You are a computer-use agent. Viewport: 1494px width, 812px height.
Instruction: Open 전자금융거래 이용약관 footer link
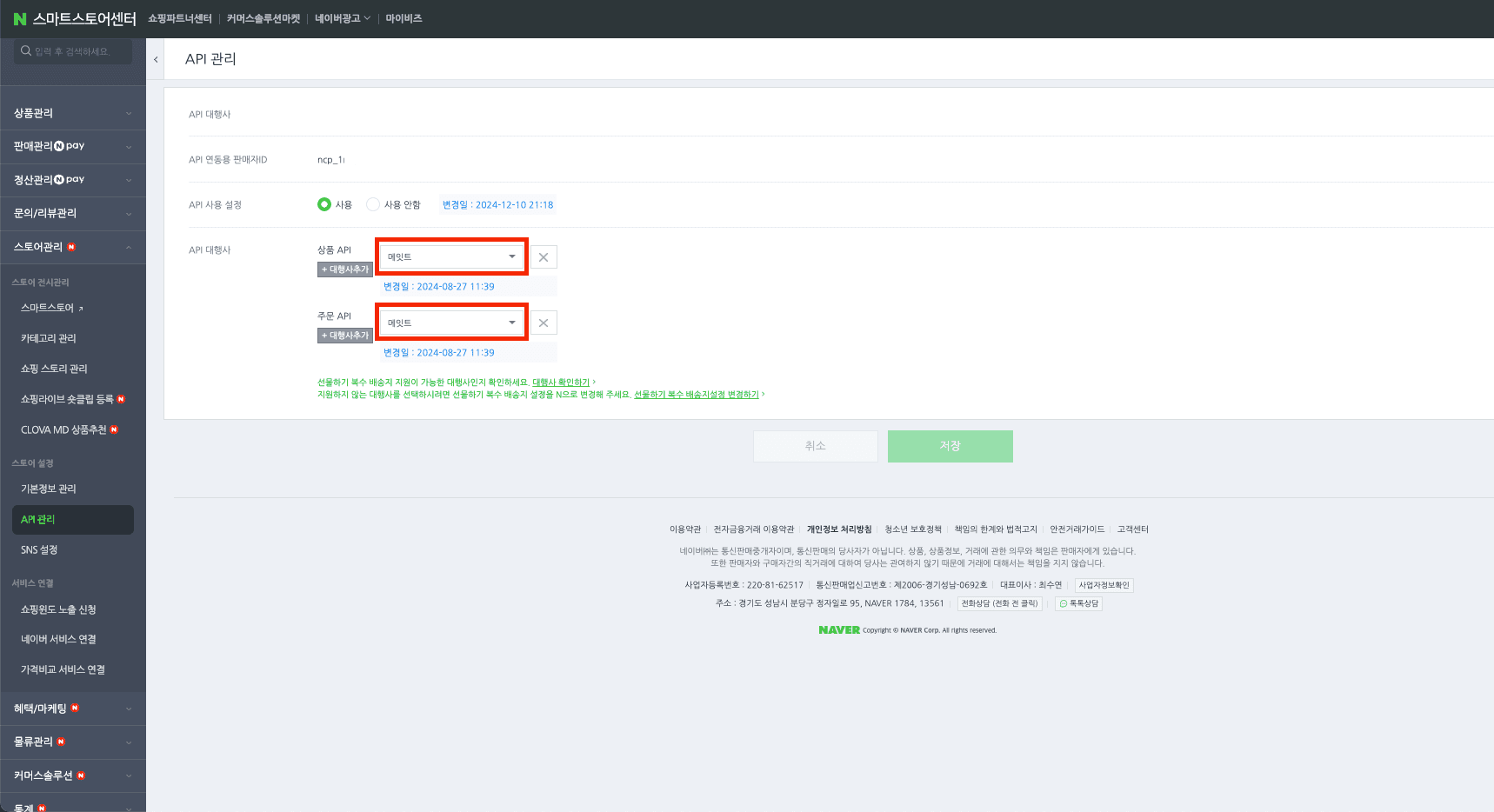pos(754,529)
